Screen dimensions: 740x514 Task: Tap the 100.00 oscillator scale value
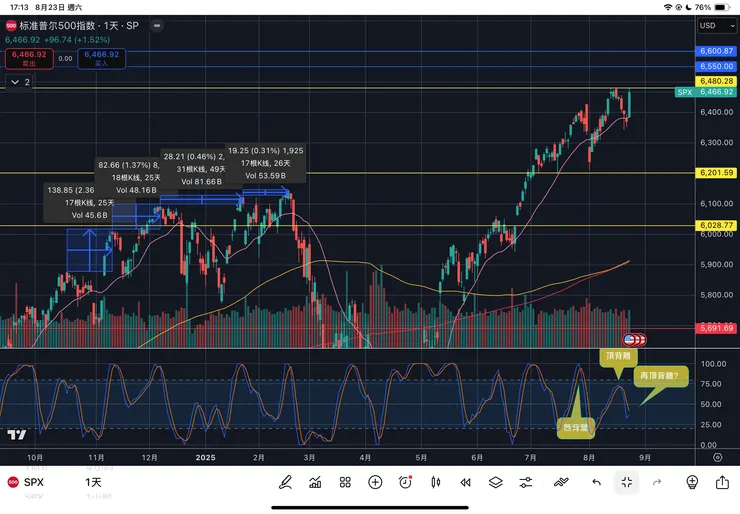714,364
